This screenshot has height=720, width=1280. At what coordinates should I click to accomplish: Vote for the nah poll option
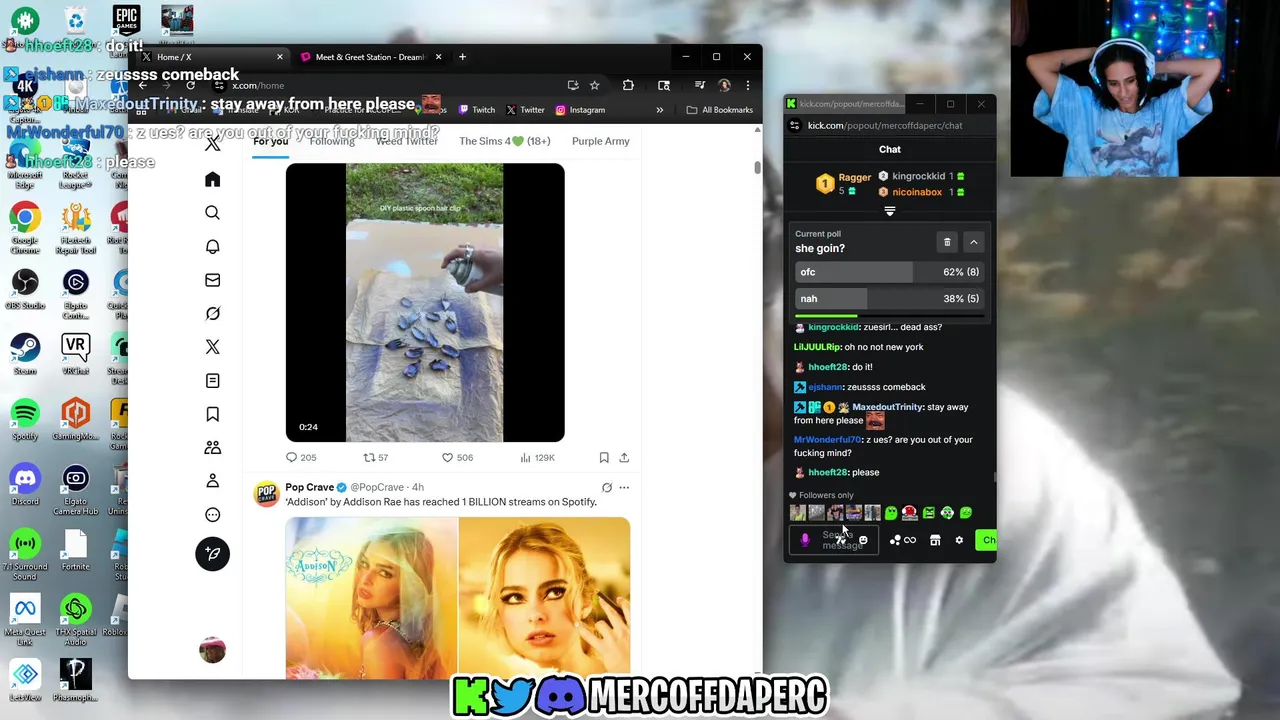889,299
